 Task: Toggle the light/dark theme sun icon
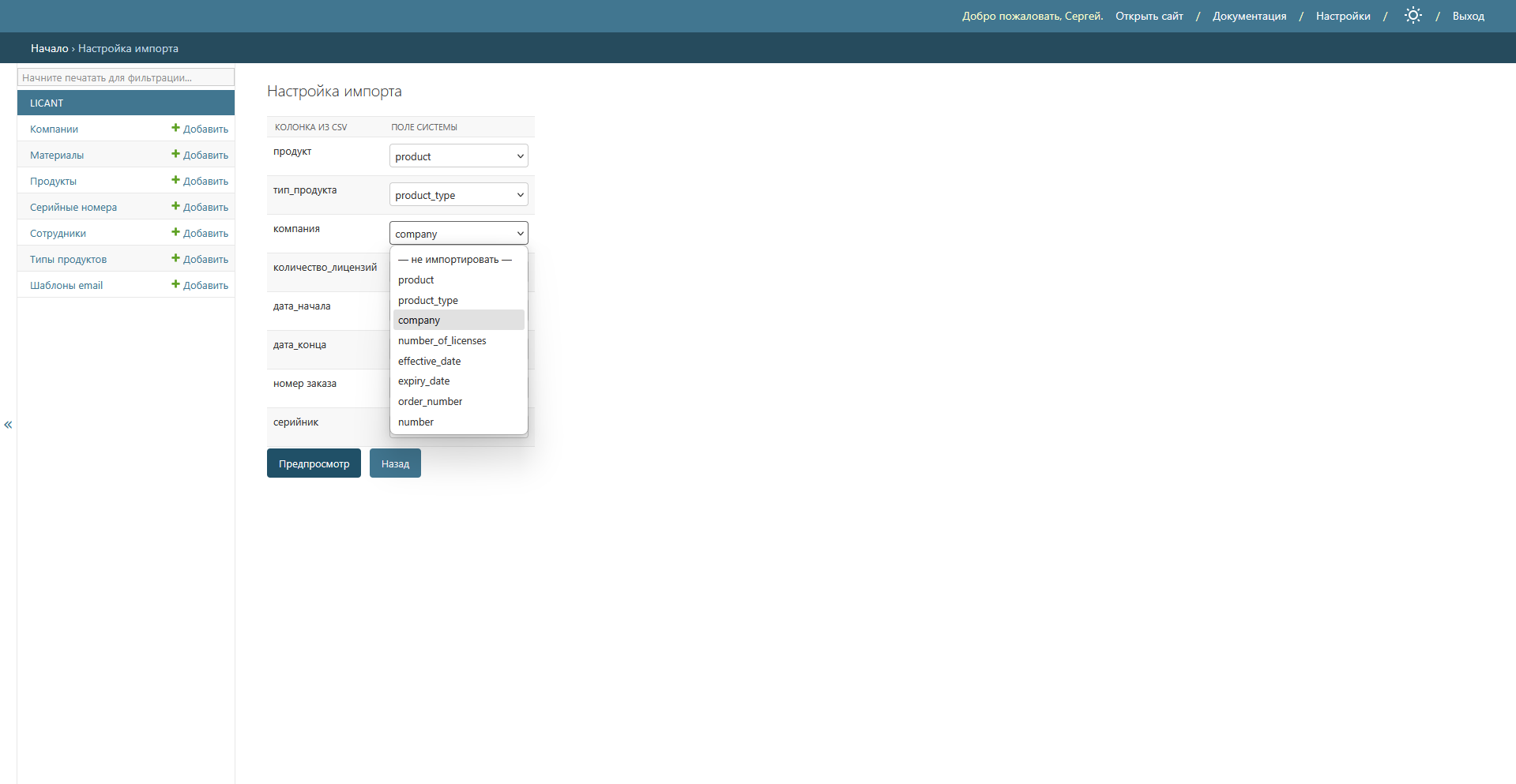point(1413,16)
